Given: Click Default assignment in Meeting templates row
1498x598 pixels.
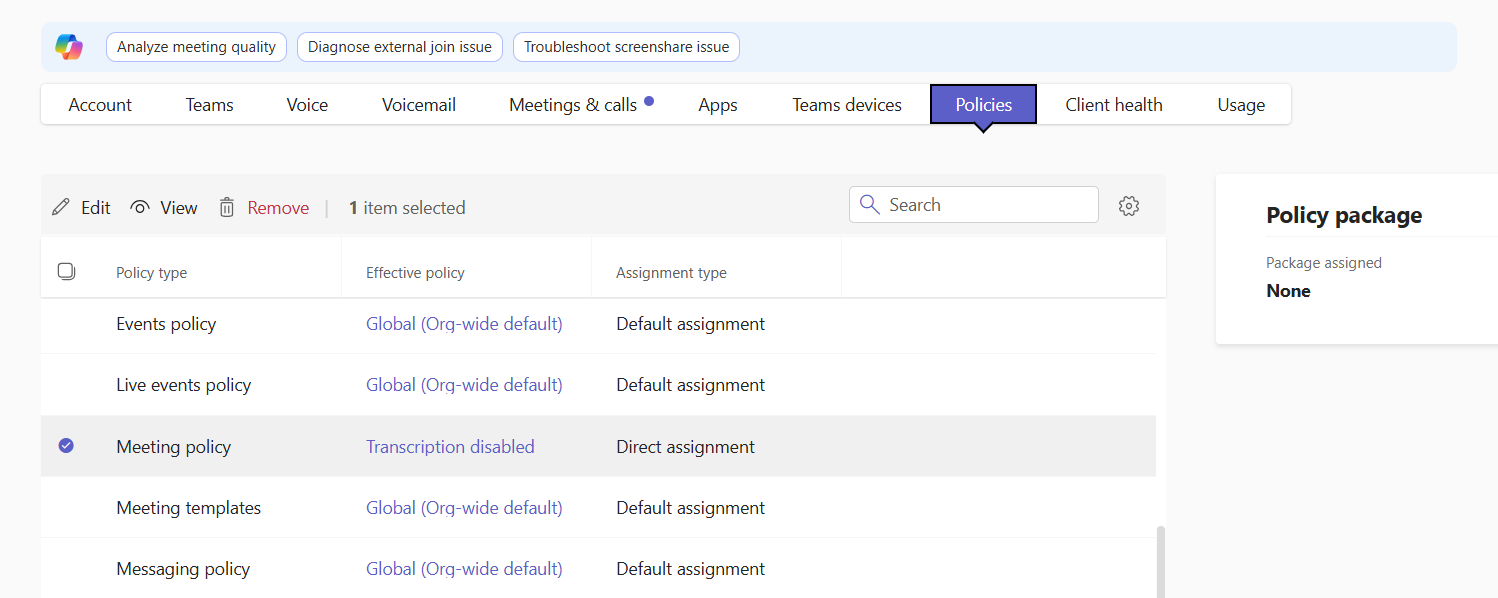Looking at the screenshot, I should coord(690,508).
